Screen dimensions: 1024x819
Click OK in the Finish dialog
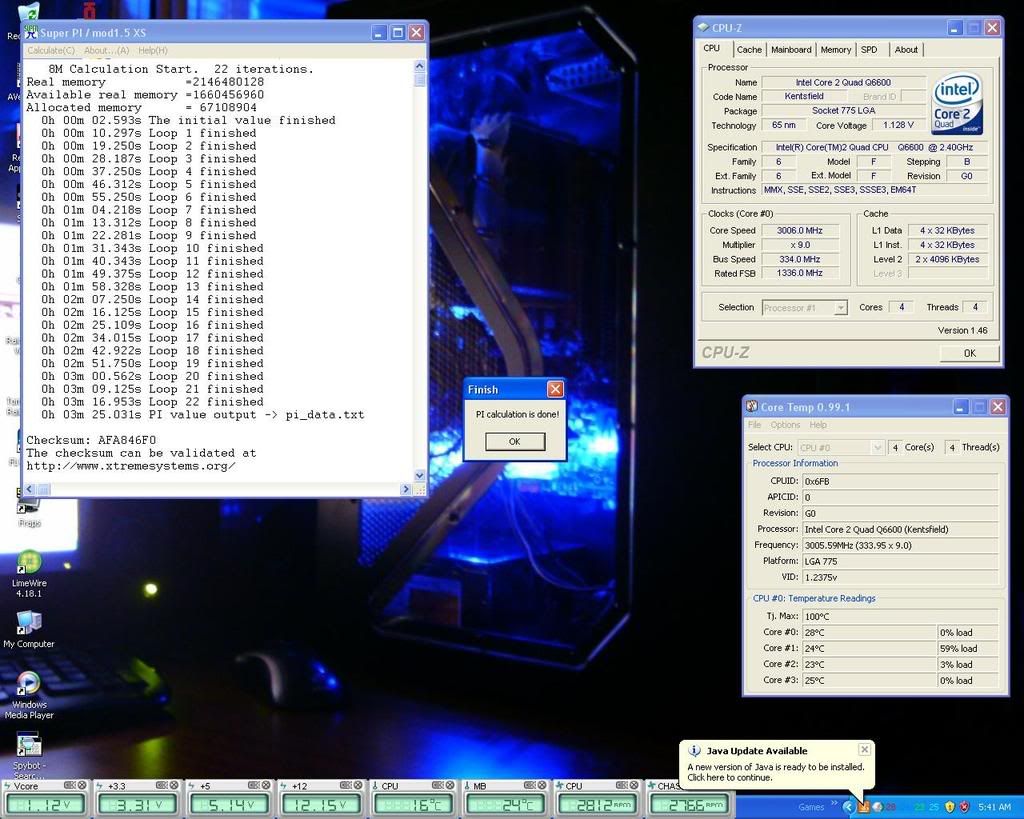[515, 442]
